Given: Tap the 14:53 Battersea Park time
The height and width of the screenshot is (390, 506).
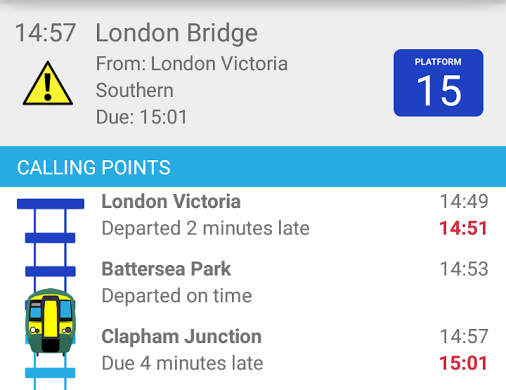Looking at the screenshot, I should tap(464, 269).
